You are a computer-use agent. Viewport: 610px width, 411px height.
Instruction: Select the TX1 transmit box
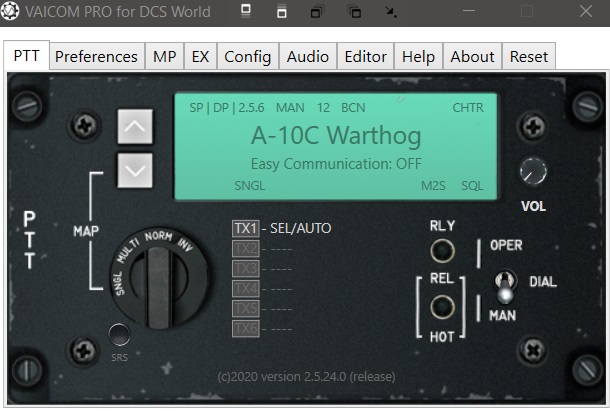[x=245, y=228]
